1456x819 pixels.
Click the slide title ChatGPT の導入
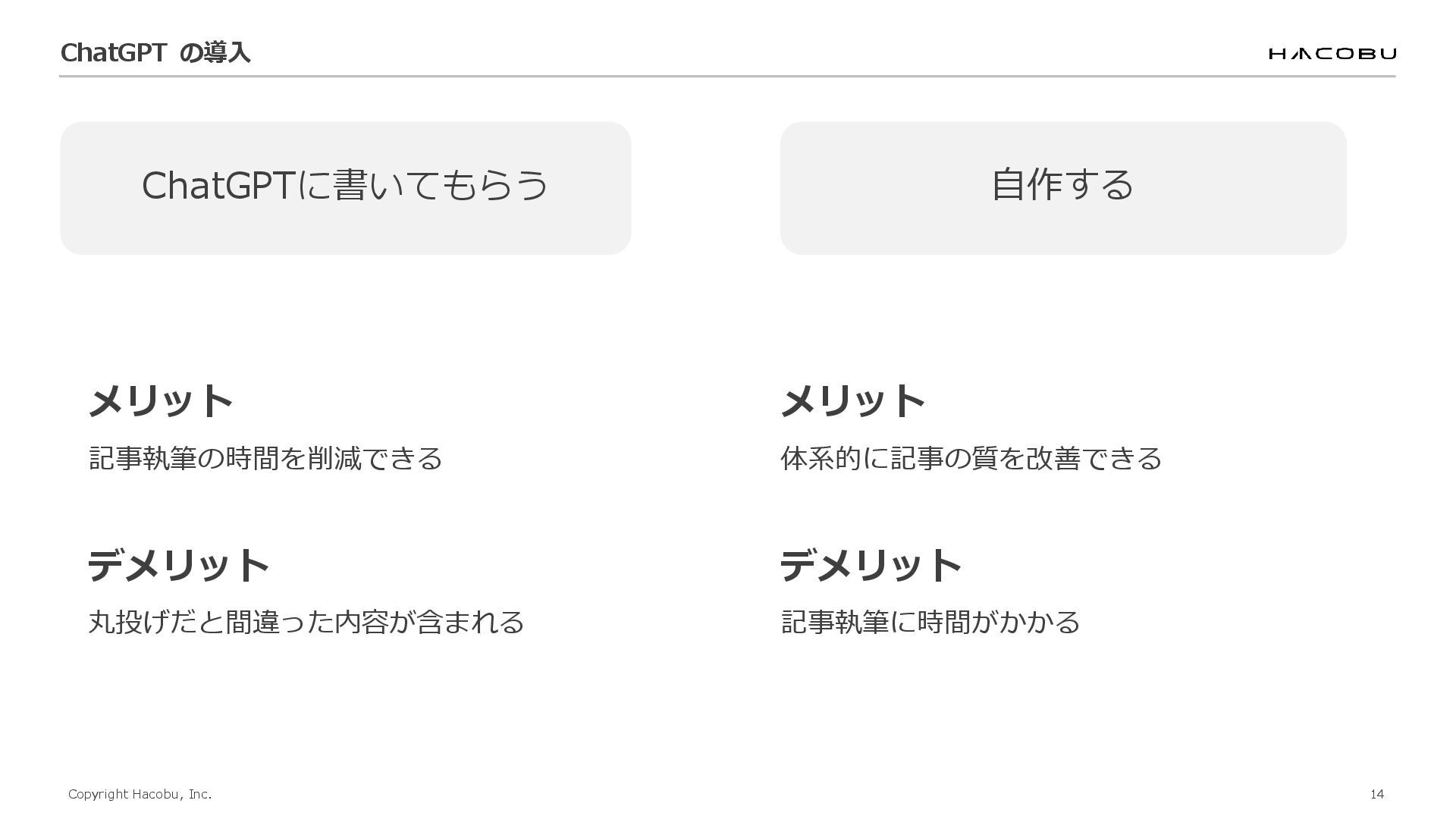coord(155,52)
